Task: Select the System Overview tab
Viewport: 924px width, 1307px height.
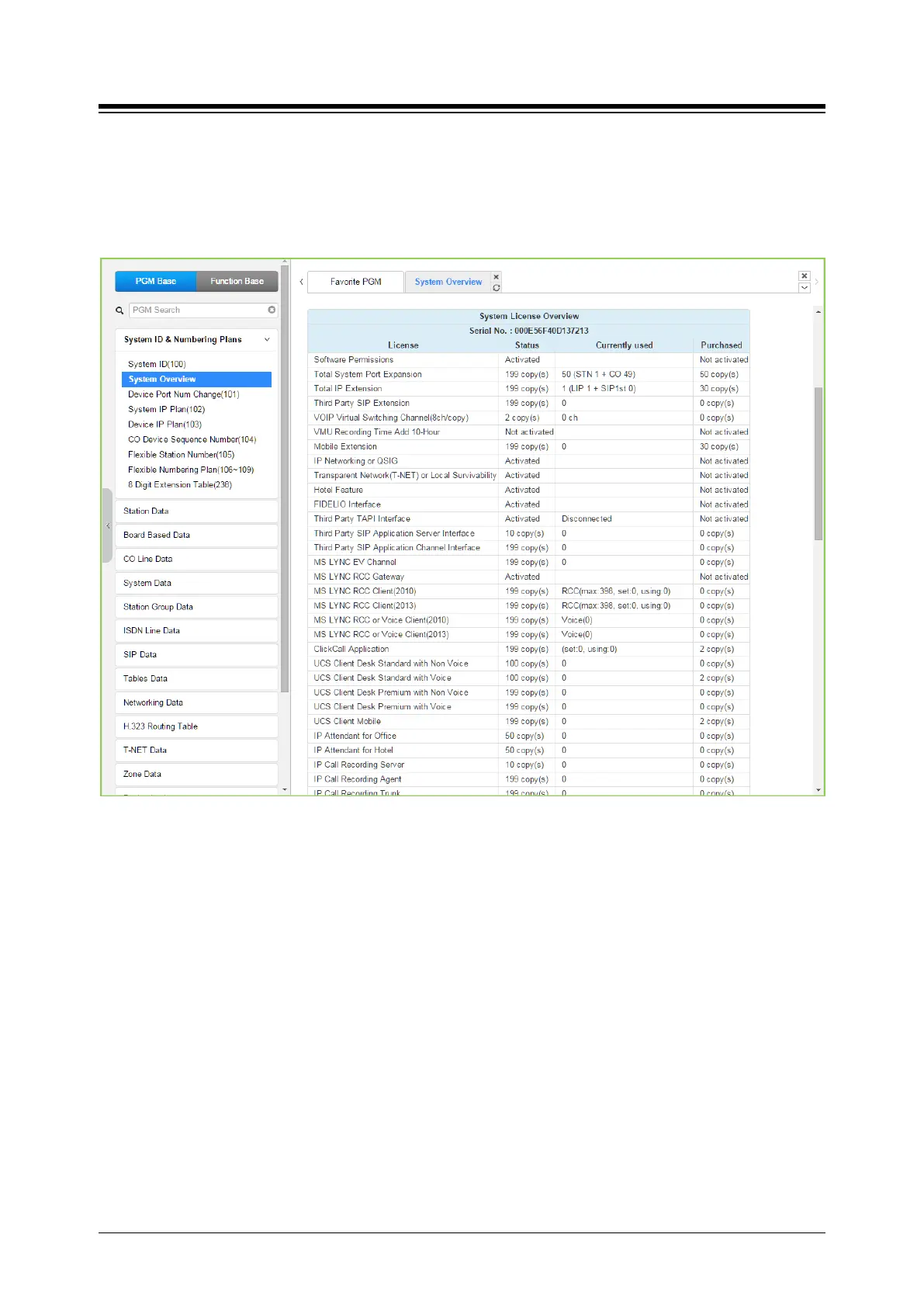Action: coord(448,282)
